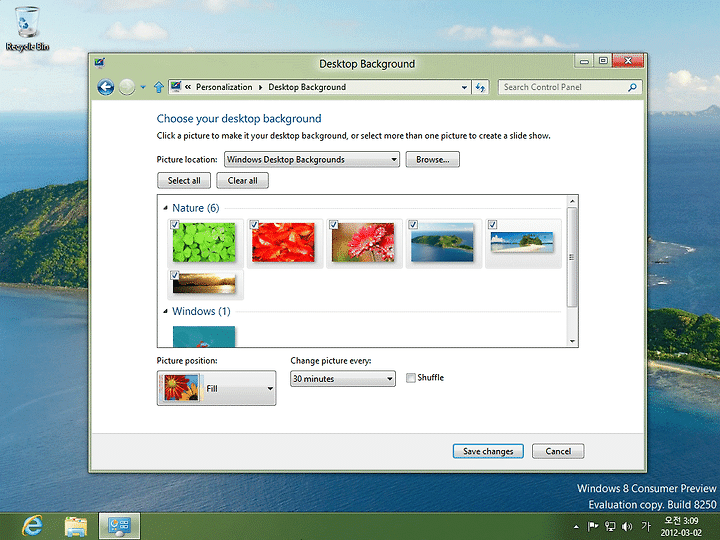Click Desktop Background breadcrumb item

pos(307,87)
